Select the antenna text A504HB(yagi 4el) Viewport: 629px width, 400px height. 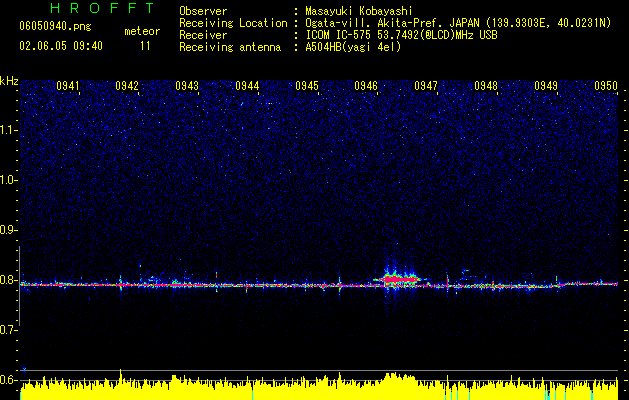pyautogui.click(x=353, y=47)
